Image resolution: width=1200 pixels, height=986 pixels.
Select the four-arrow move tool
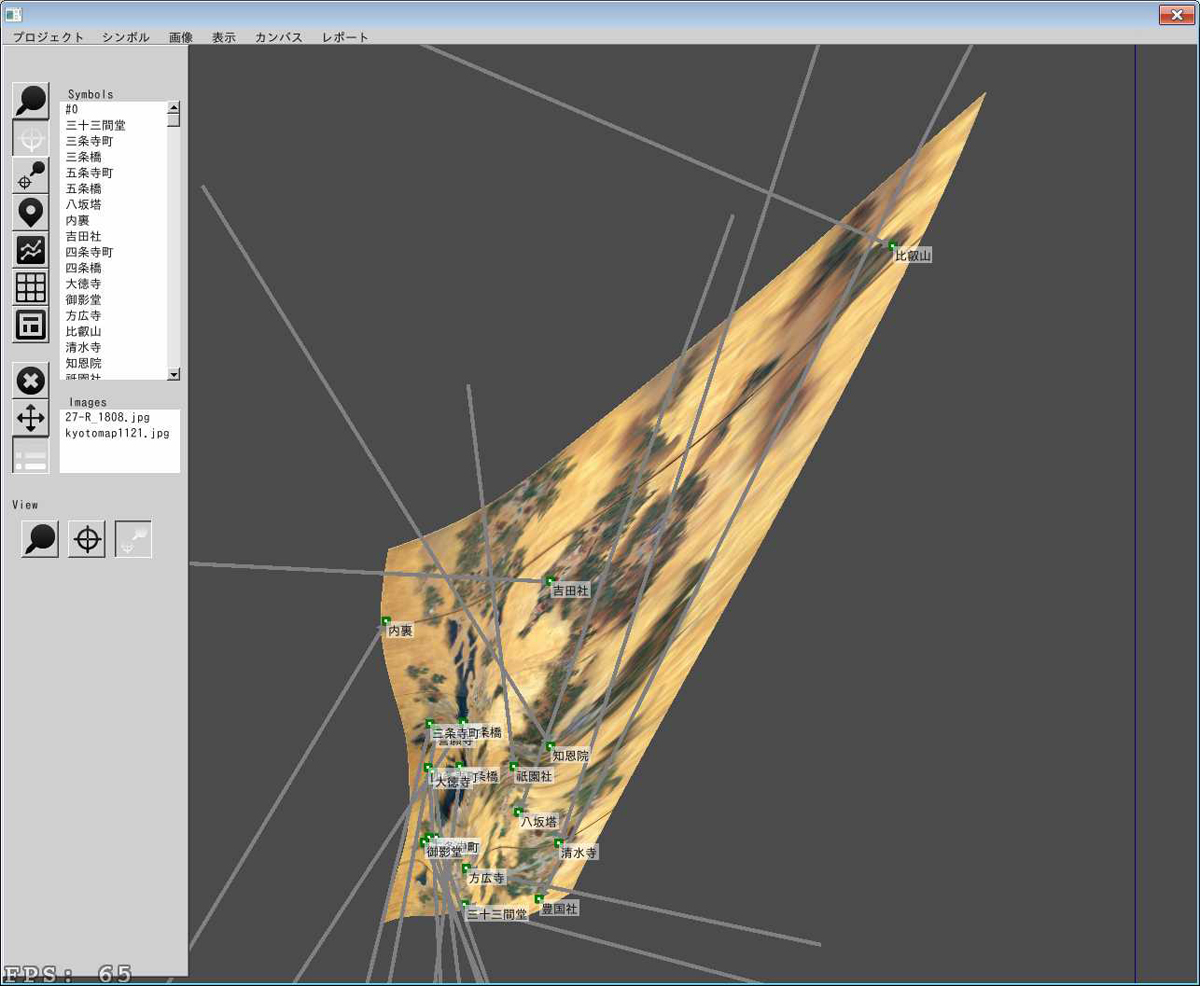[31, 418]
